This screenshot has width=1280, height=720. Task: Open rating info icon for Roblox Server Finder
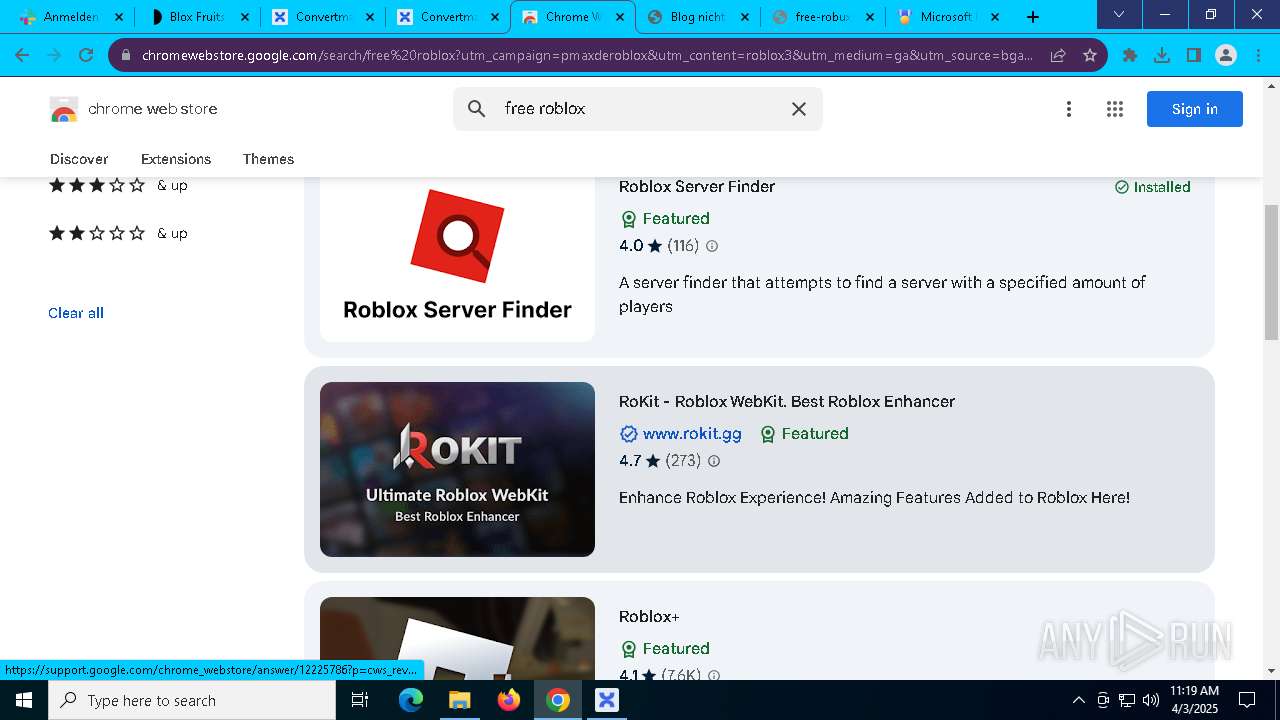tap(712, 246)
